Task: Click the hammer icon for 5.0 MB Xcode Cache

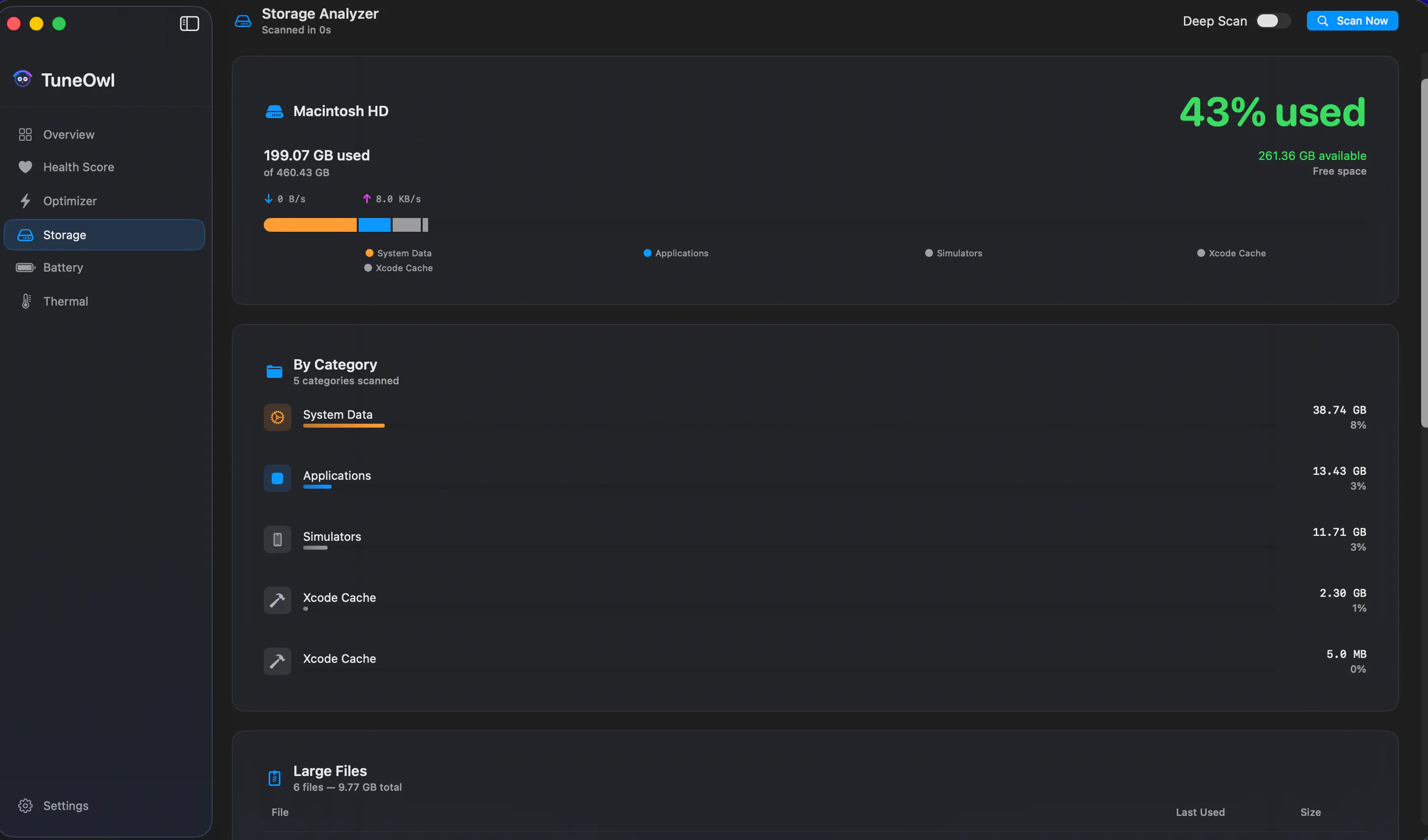Action: [277, 661]
